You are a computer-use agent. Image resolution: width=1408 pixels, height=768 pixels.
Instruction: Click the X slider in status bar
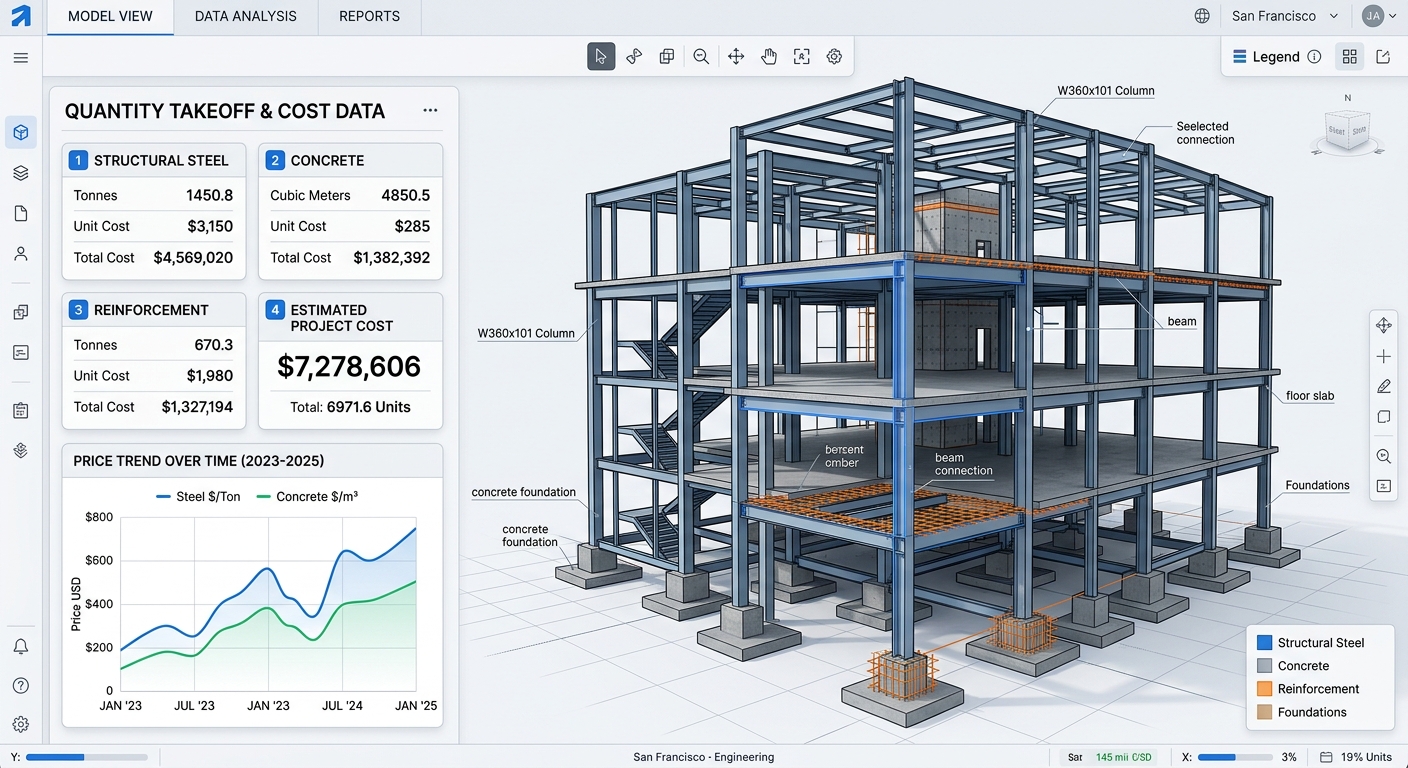coord(1233,757)
